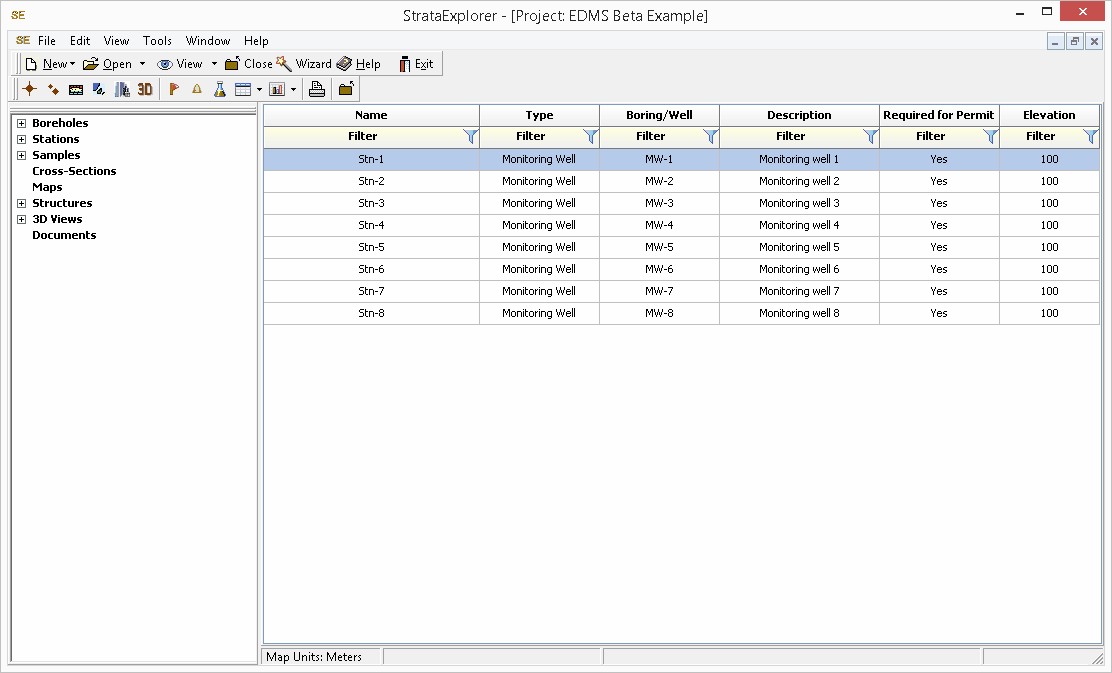The width and height of the screenshot is (1112, 673).
Task: Click the close-folder icon in second toolbar
Action: 346,89
